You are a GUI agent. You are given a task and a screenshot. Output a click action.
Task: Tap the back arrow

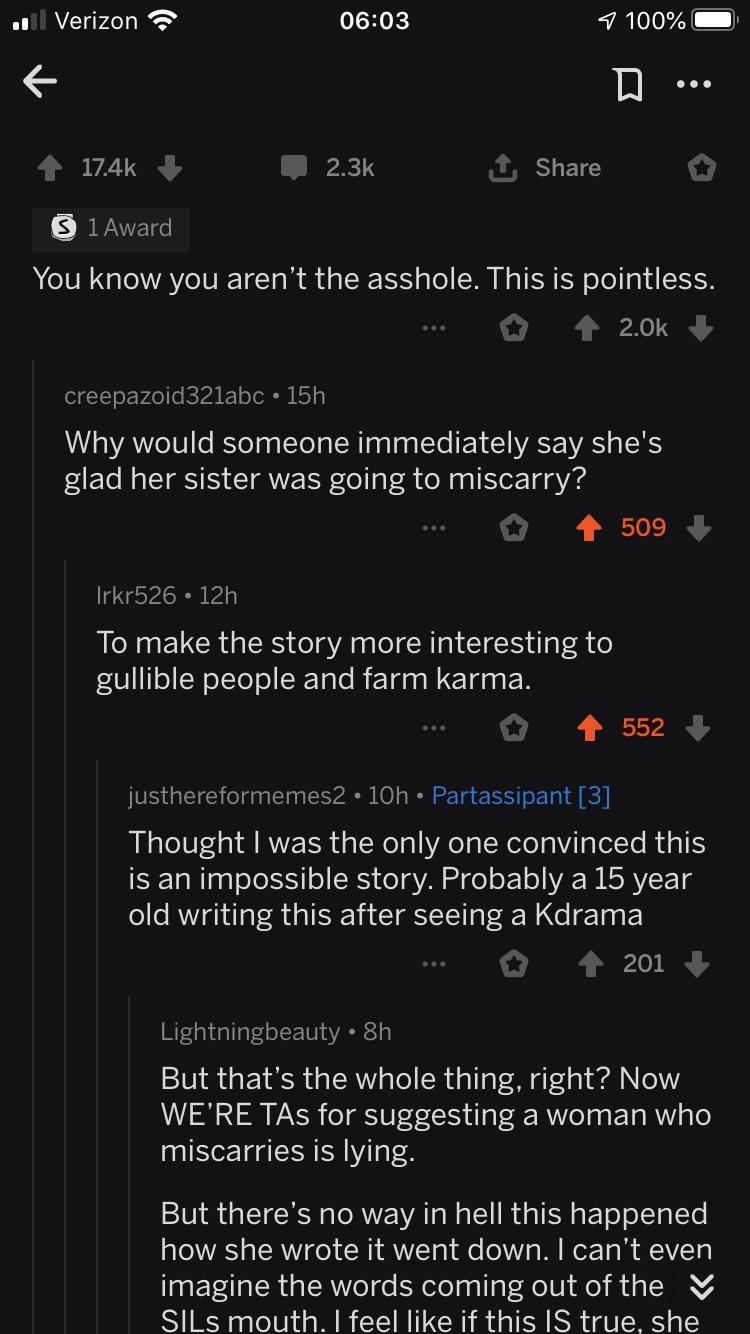click(x=40, y=83)
